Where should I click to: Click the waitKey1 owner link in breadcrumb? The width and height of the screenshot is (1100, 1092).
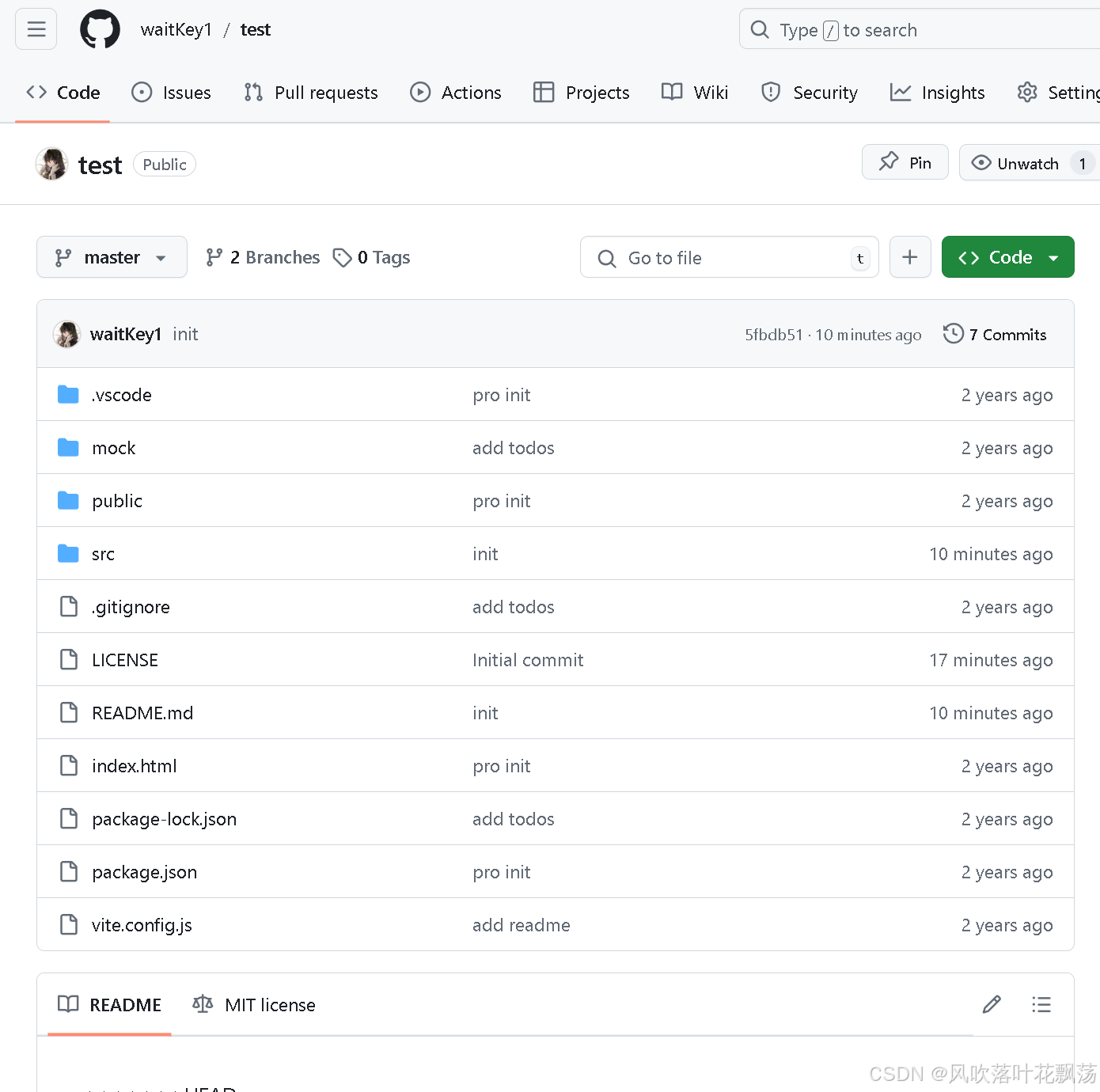(x=176, y=29)
